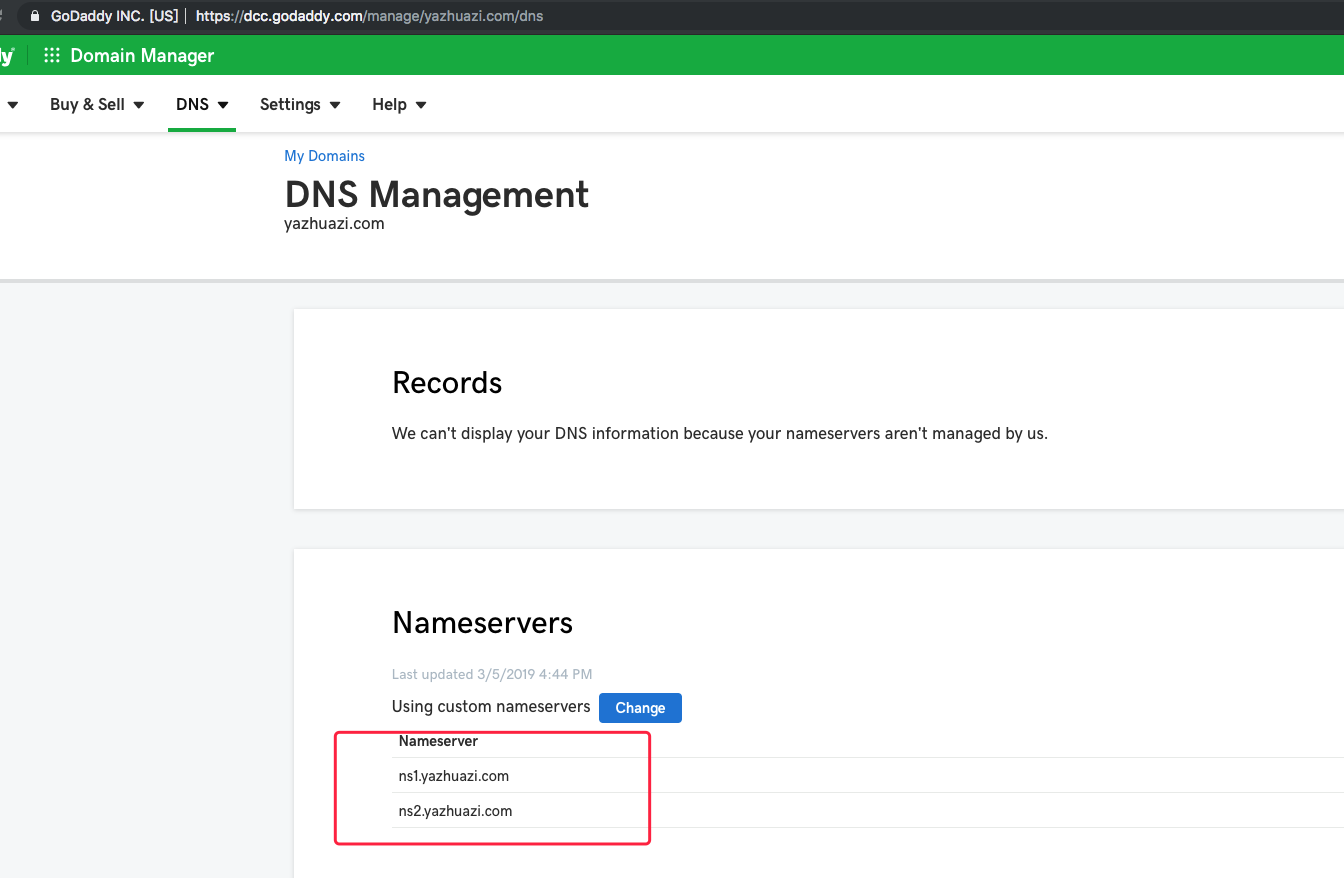1344x878 pixels.
Task: Expand the Settings dropdown arrow
Action: (335, 105)
